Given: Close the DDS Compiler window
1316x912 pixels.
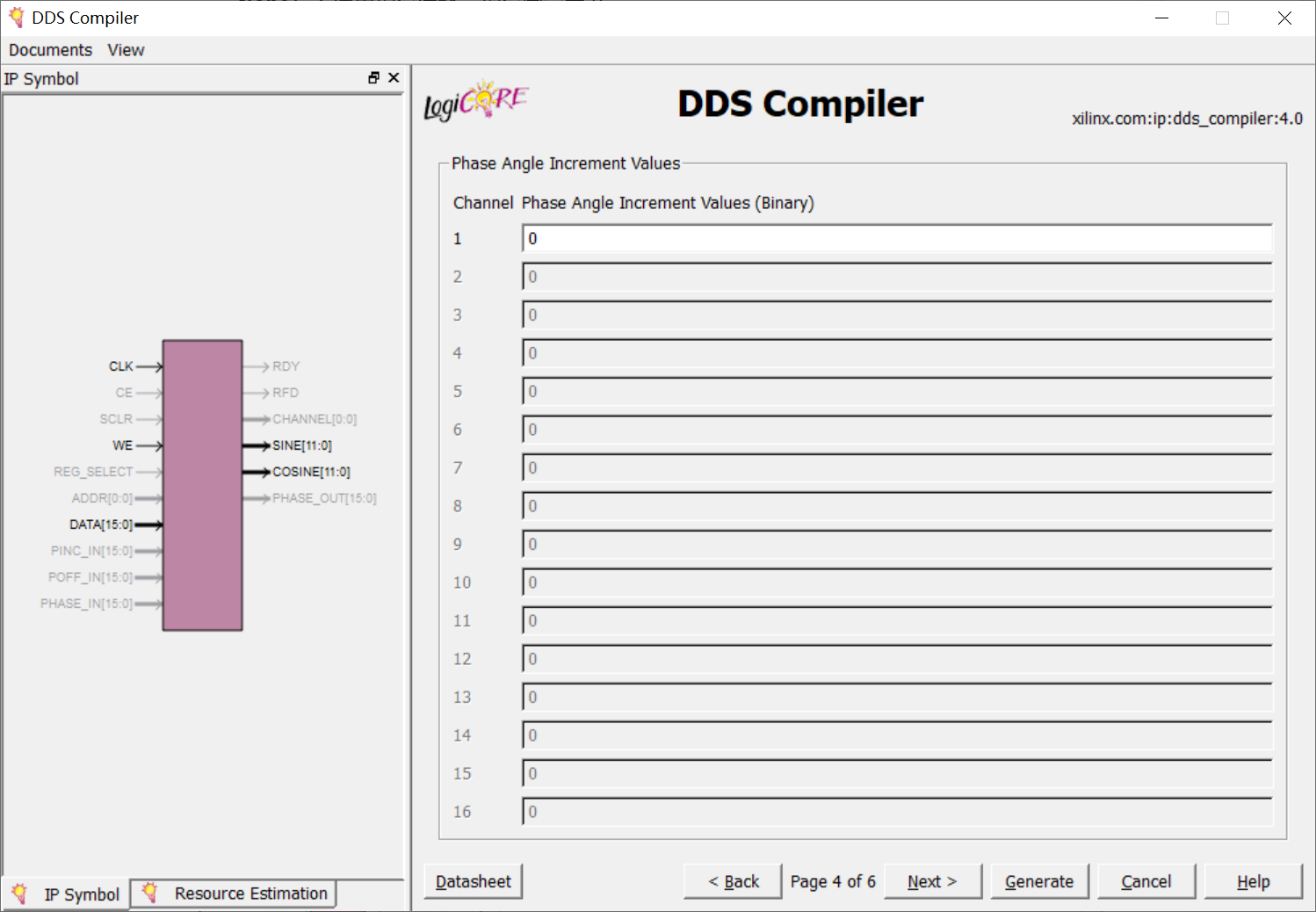Looking at the screenshot, I should pyautogui.click(x=1284, y=18).
